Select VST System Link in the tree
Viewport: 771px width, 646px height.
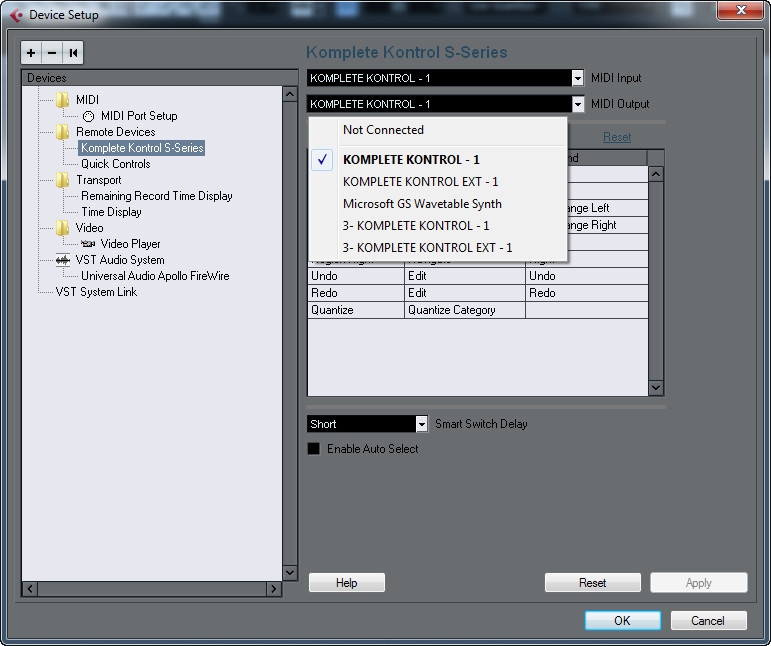point(96,292)
